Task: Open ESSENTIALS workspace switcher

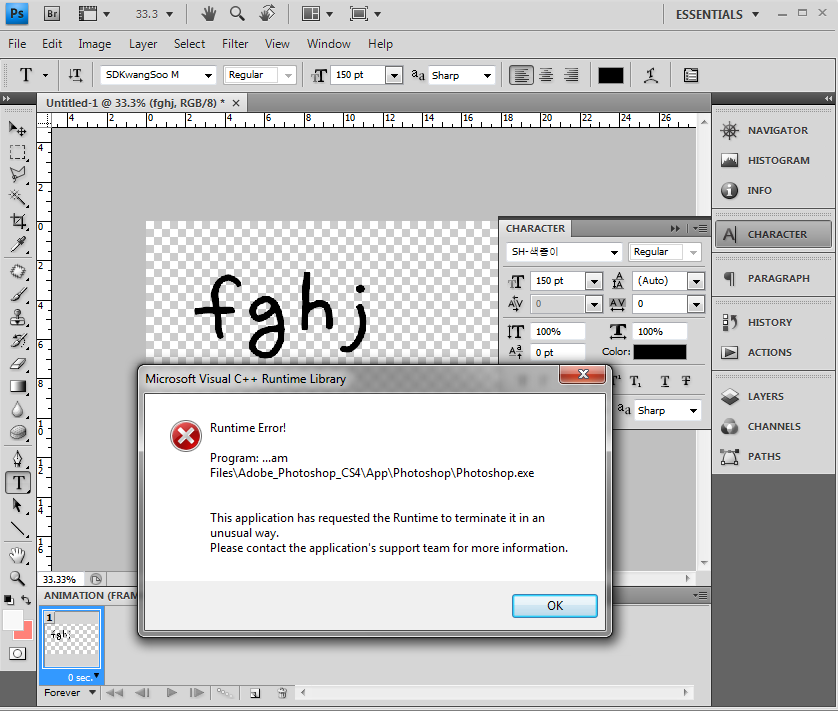Action: pos(717,14)
